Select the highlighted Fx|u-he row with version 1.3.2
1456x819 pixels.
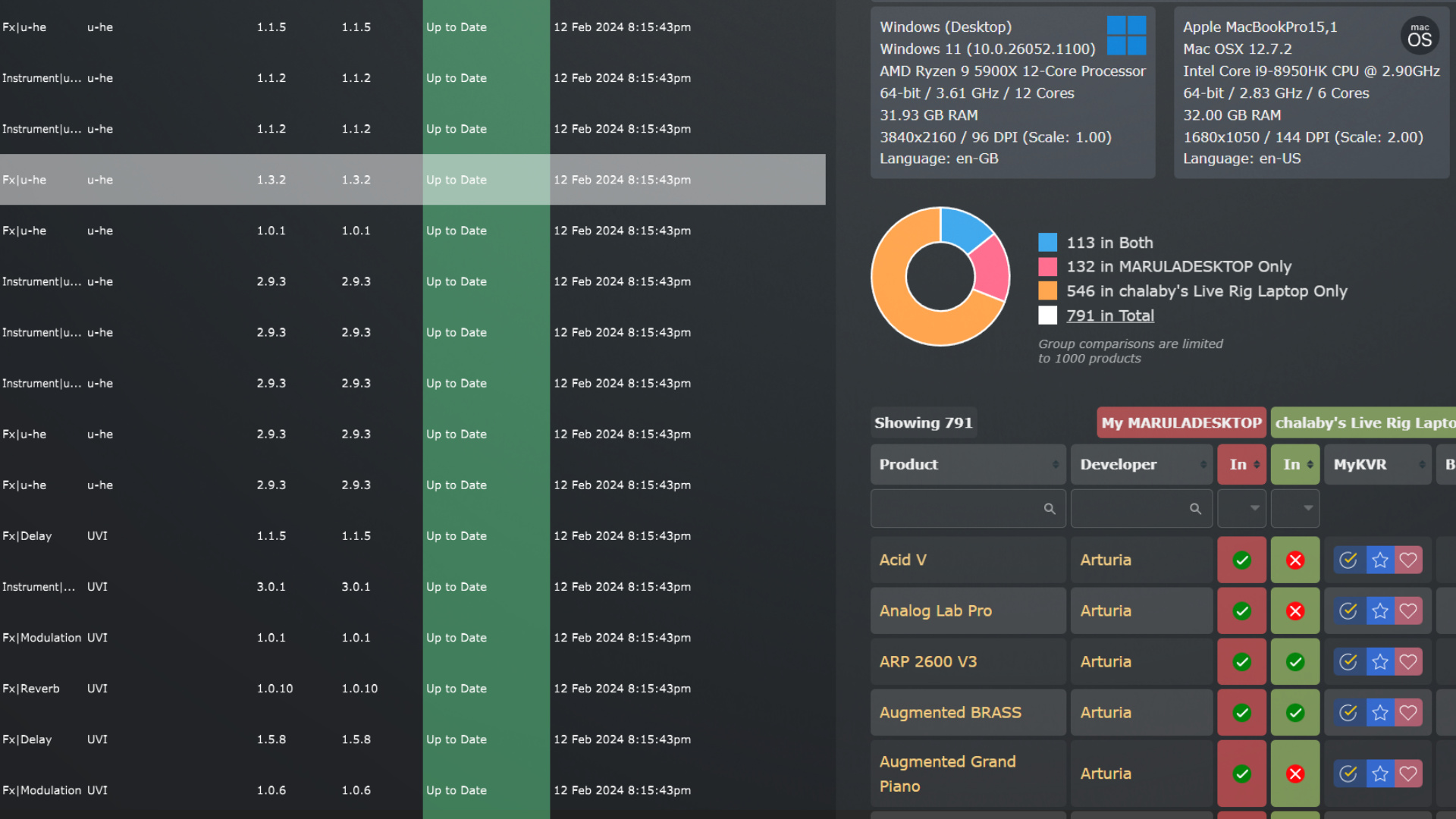pos(413,180)
